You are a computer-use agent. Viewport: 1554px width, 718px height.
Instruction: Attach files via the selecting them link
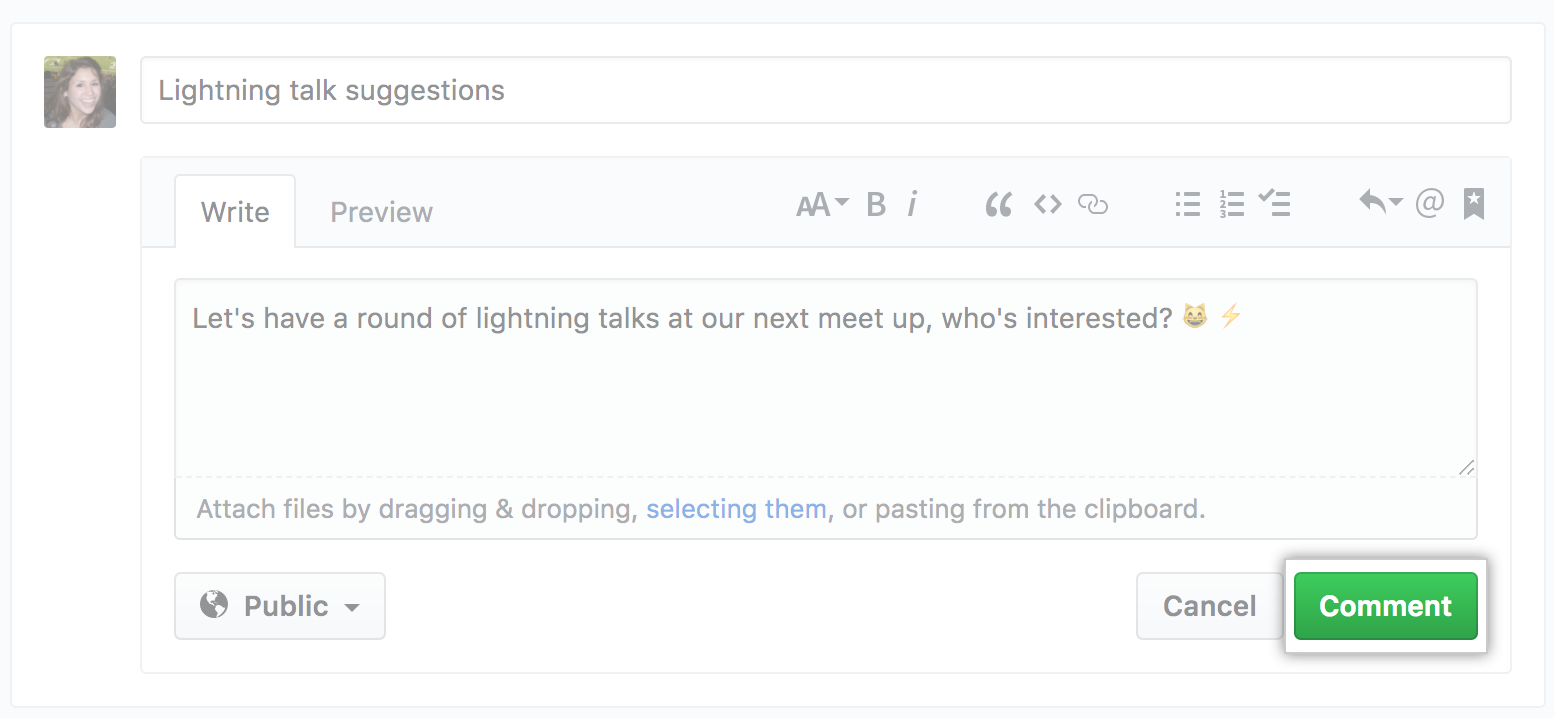[736, 509]
